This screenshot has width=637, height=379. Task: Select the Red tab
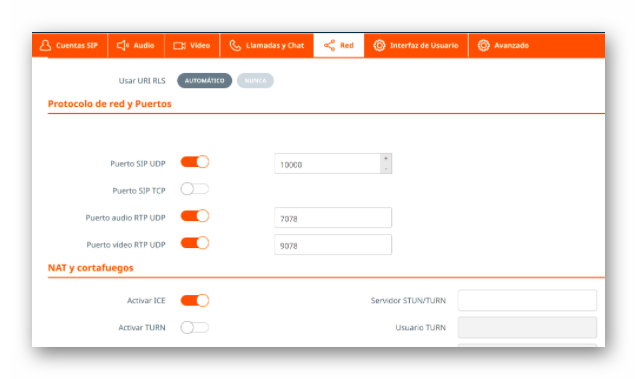(339, 45)
